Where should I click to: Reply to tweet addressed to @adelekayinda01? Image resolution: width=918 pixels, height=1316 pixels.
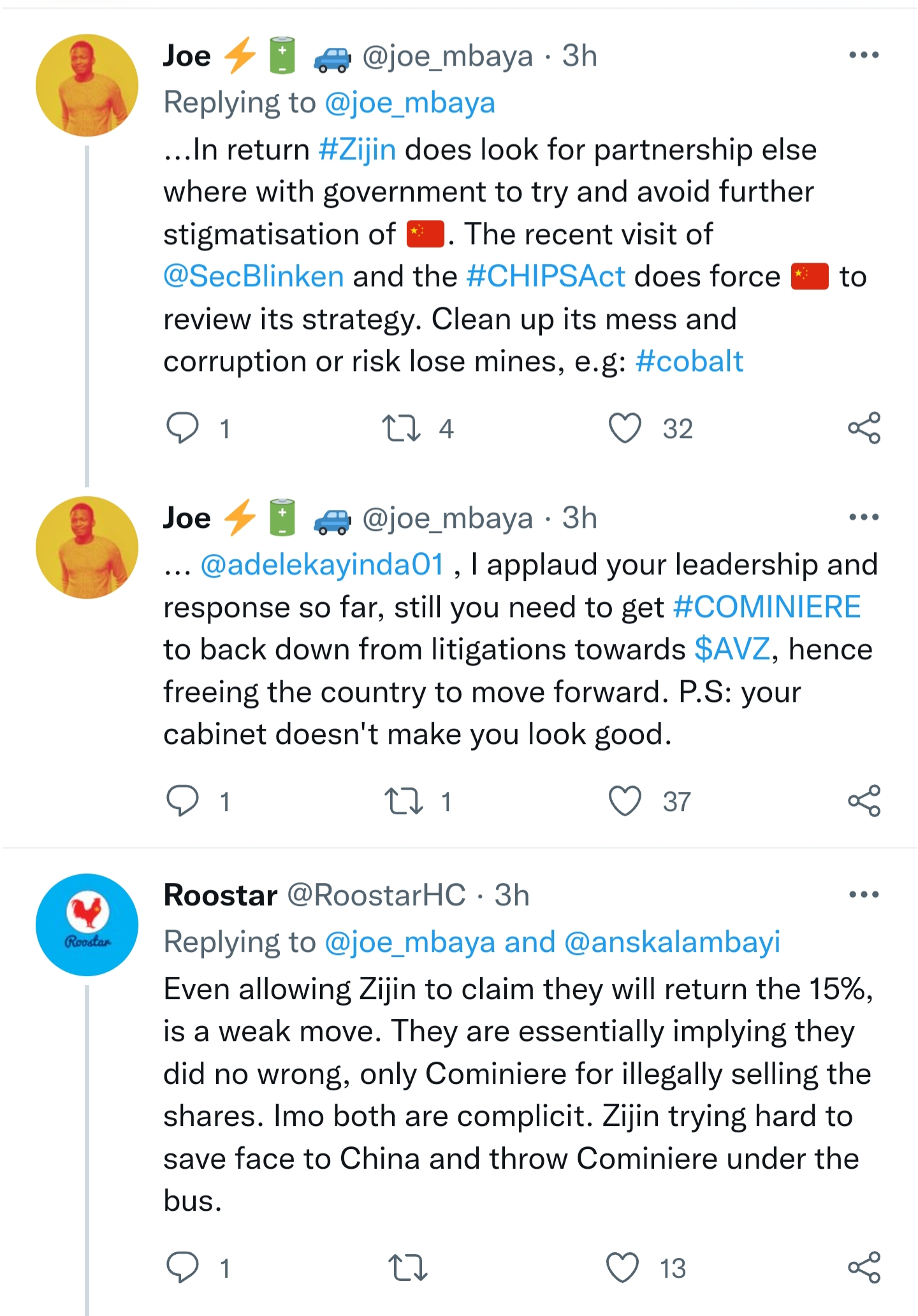pos(182,801)
